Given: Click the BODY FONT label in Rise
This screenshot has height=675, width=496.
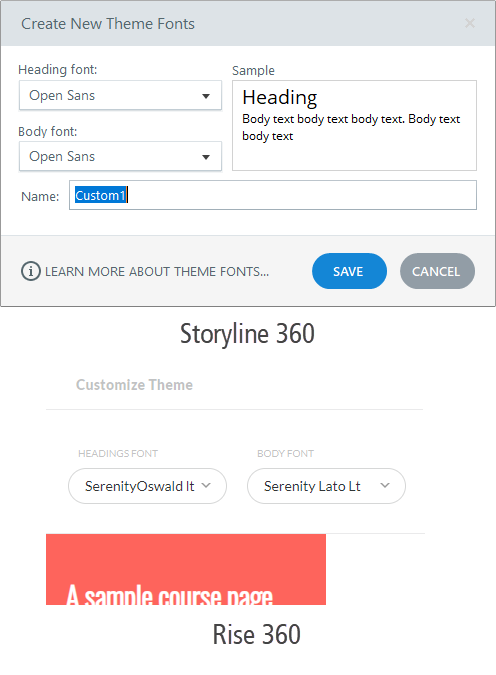Looking at the screenshot, I should pyautogui.click(x=285, y=453).
